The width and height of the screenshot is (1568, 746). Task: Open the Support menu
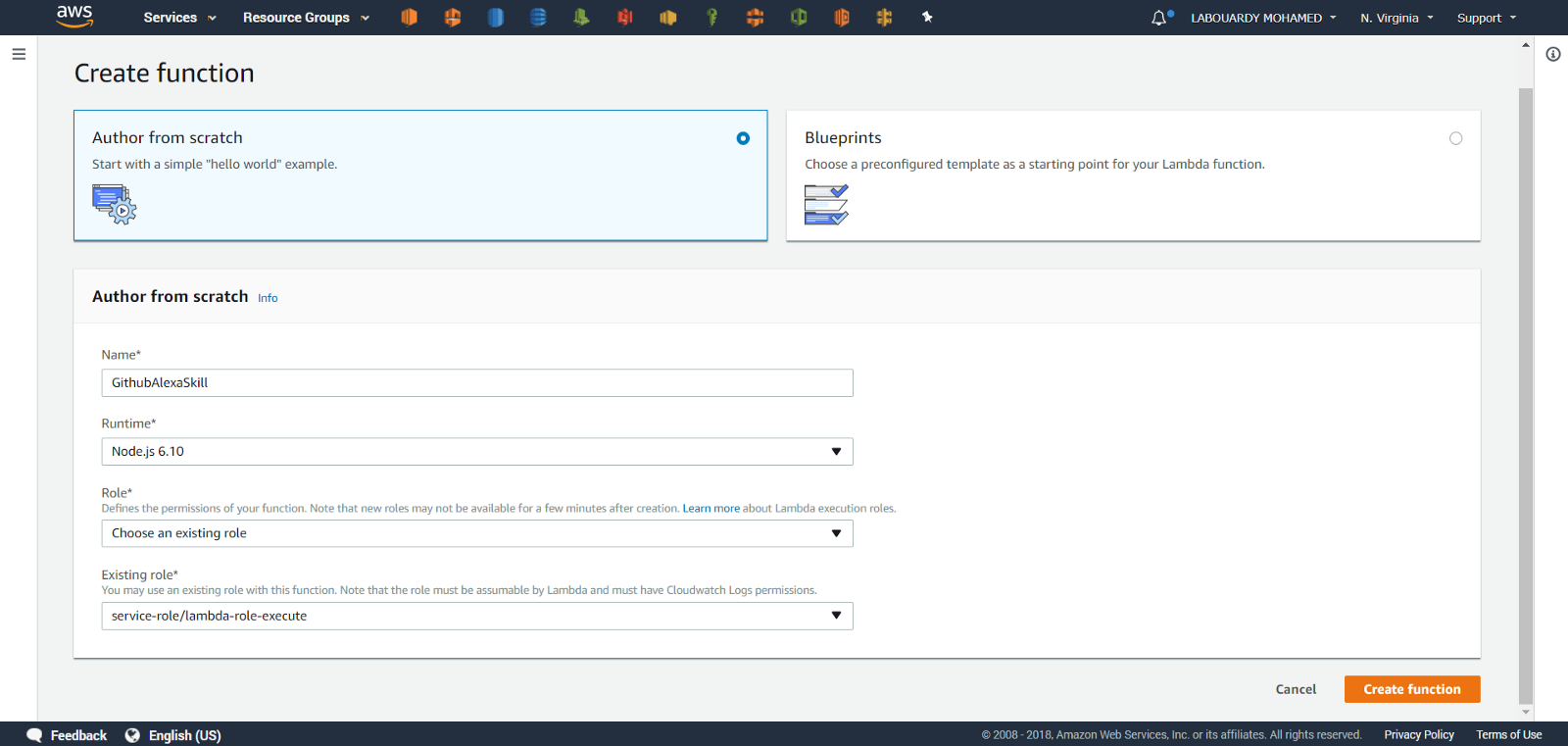pyautogui.click(x=1487, y=18)
